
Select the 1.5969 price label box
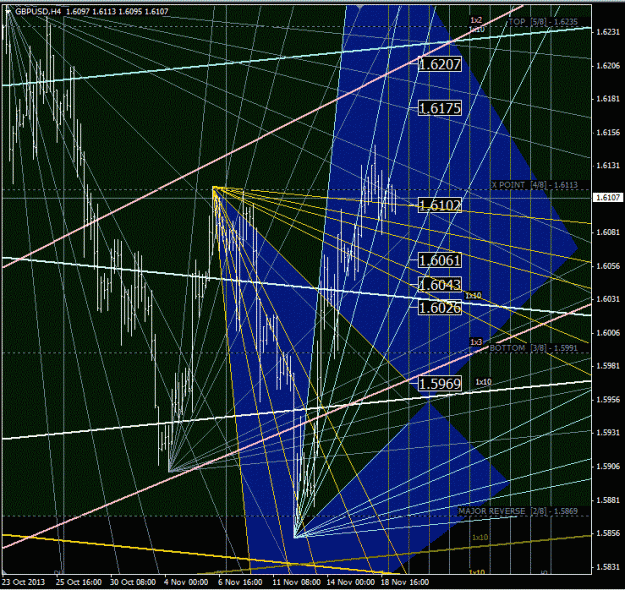(440, 384)
